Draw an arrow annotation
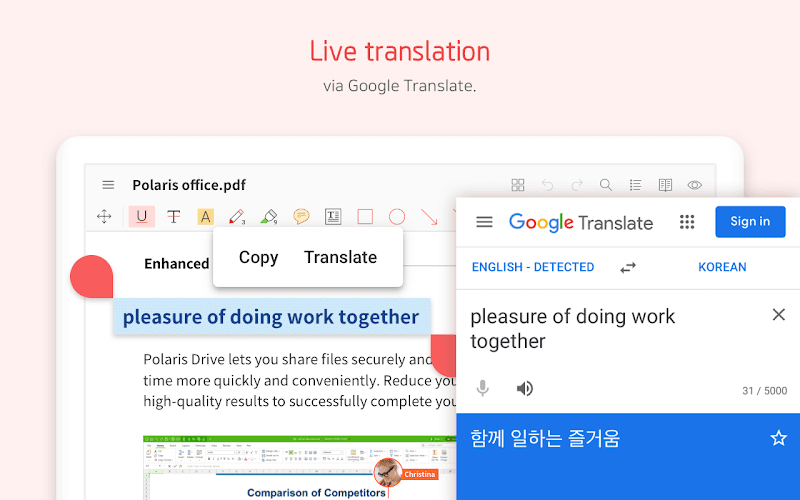The height and width of the screenshot is (500, 800). pos(429,216)
